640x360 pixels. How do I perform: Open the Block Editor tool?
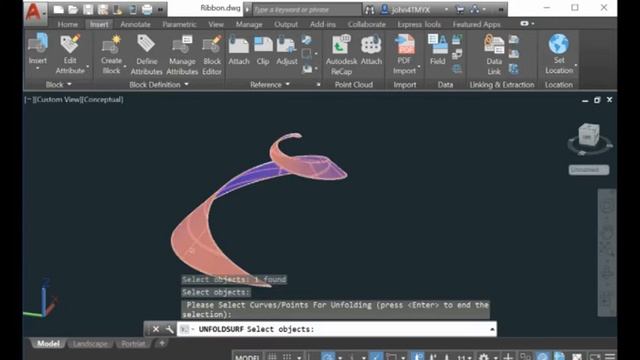[212, 54]
